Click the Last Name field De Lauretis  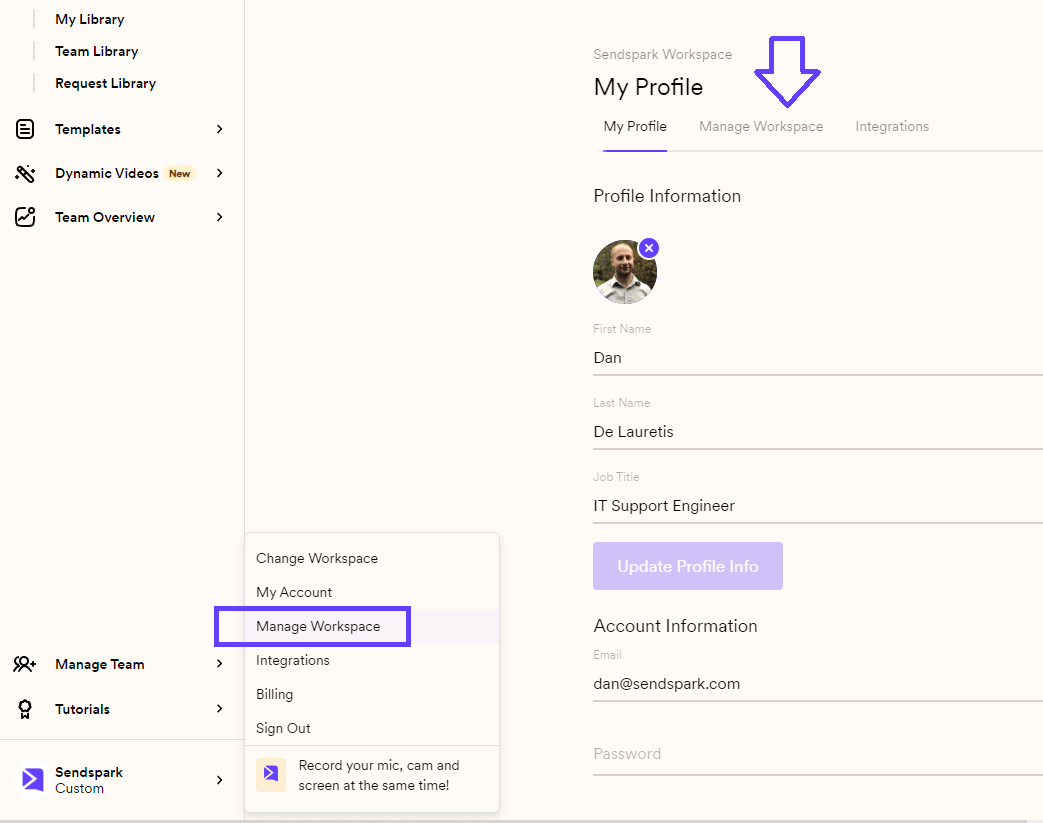coord(818,432)
